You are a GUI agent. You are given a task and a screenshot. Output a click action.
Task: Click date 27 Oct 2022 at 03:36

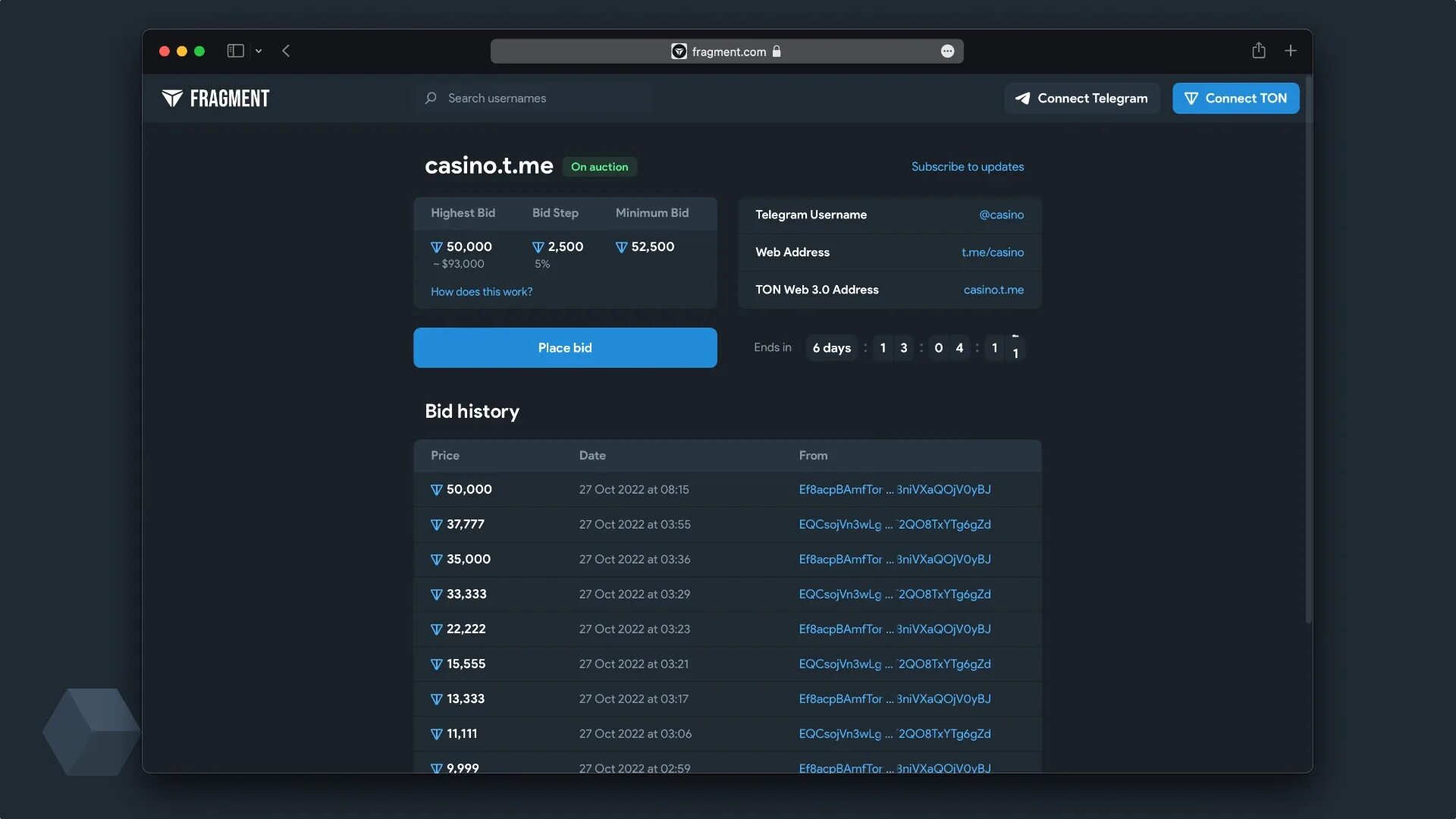click(x=635, y=560)
